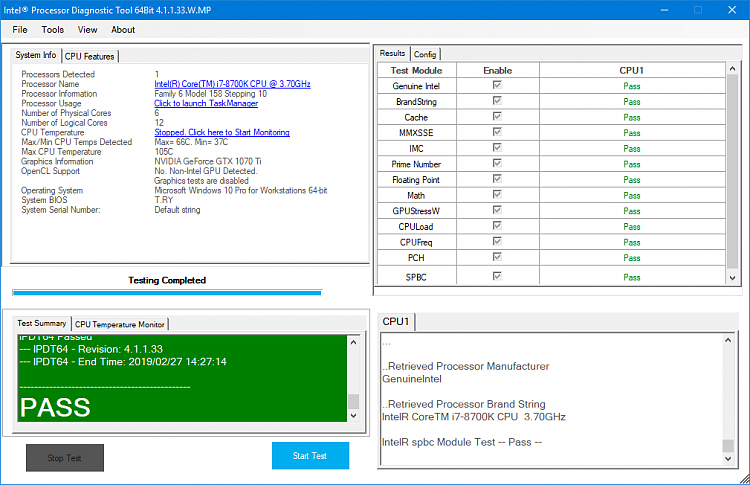Toggle the Genuine Intel enable checkbox
The image size is (750, 485).
[497, 85]
